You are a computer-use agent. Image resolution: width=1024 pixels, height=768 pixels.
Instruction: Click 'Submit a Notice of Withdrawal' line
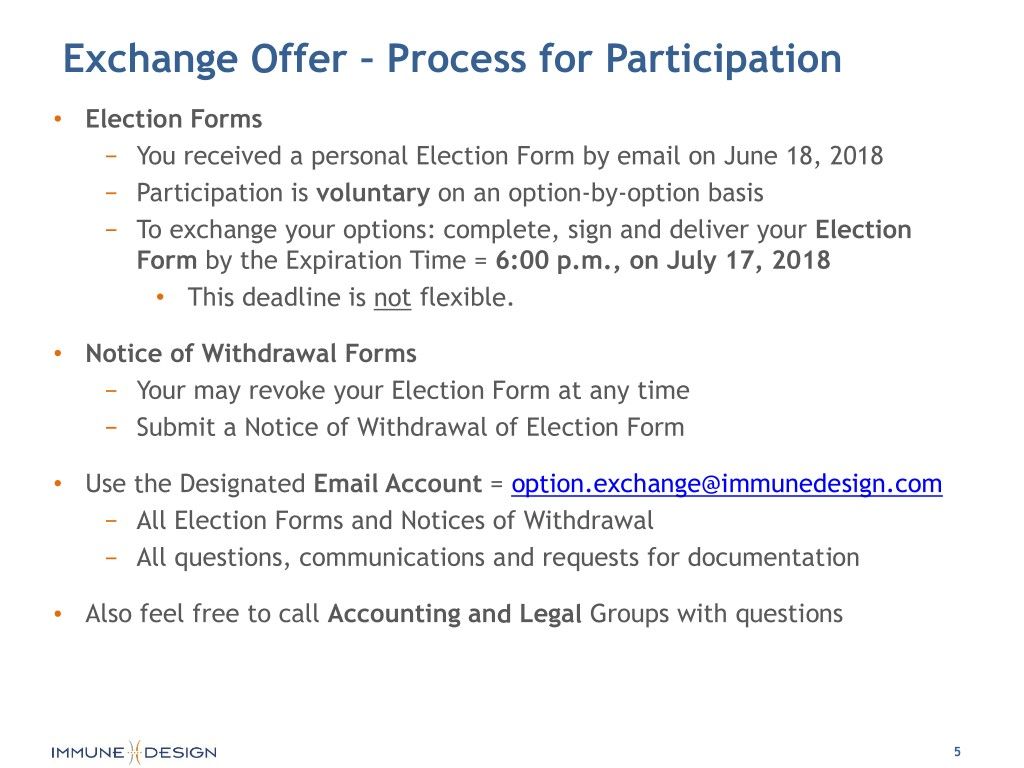(410, 428)
